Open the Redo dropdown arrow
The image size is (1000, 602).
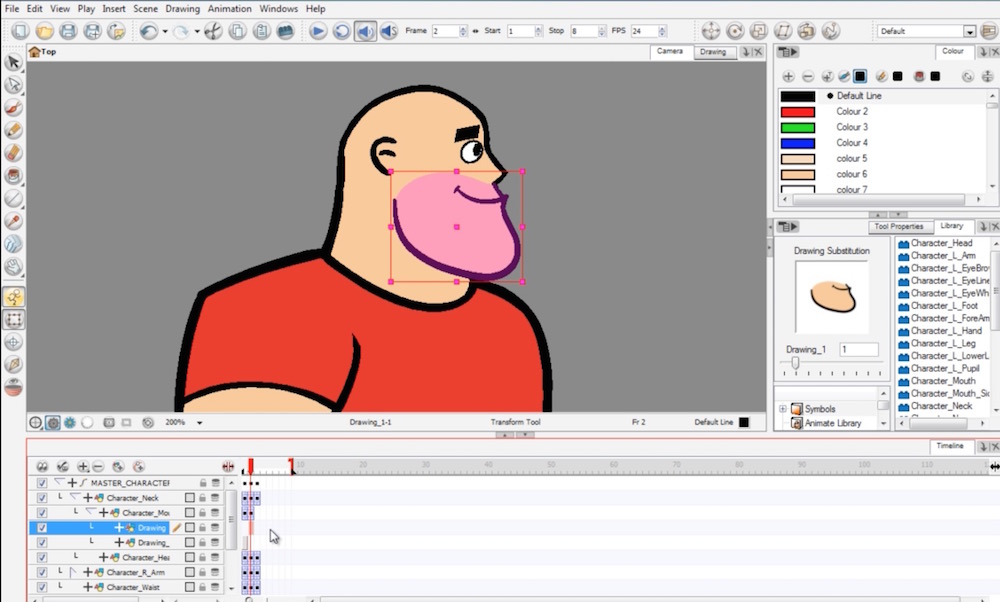[x=197, y=31]
